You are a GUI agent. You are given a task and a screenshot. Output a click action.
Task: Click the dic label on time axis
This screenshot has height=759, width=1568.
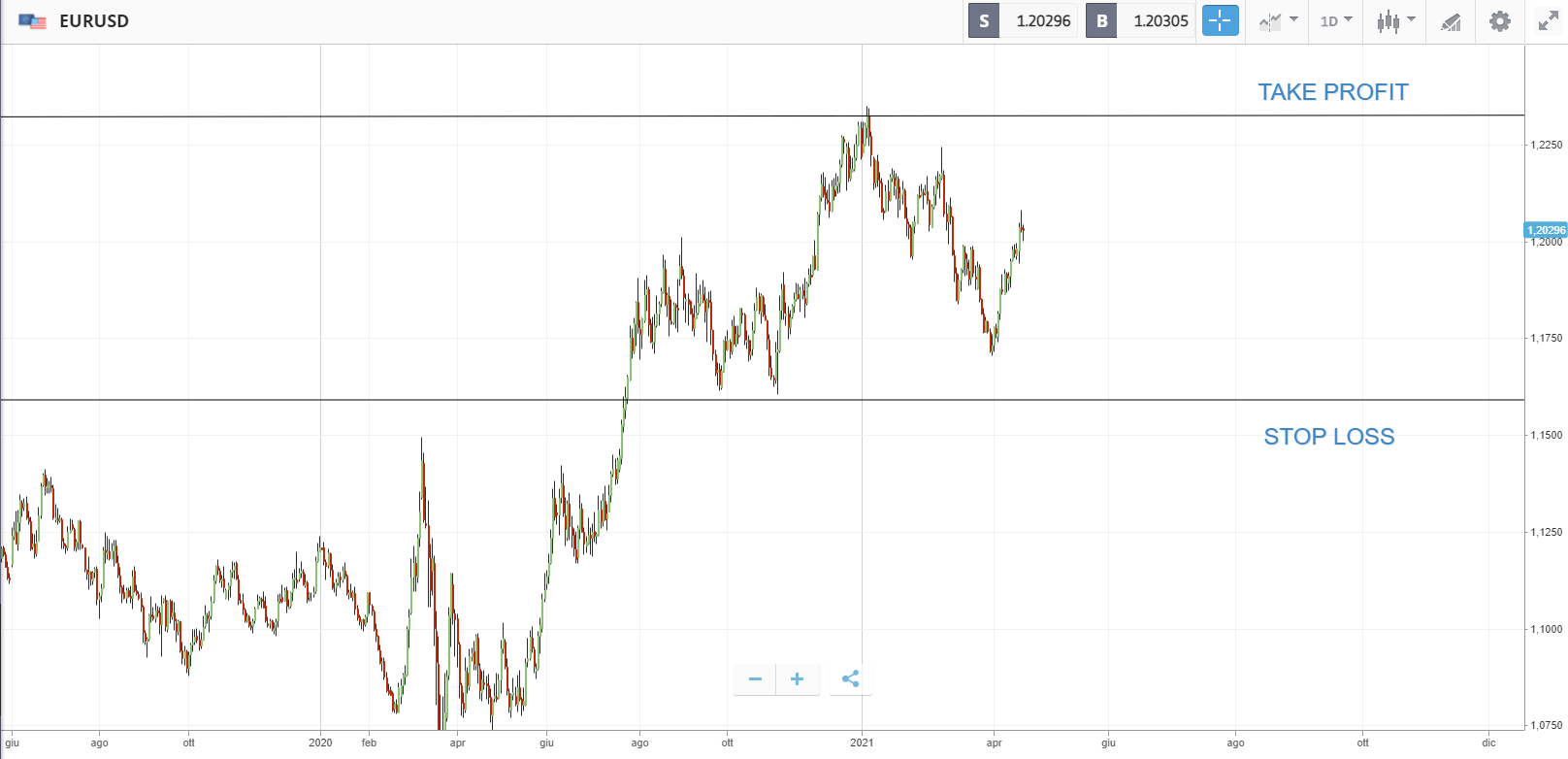(x=1488, y=742)
